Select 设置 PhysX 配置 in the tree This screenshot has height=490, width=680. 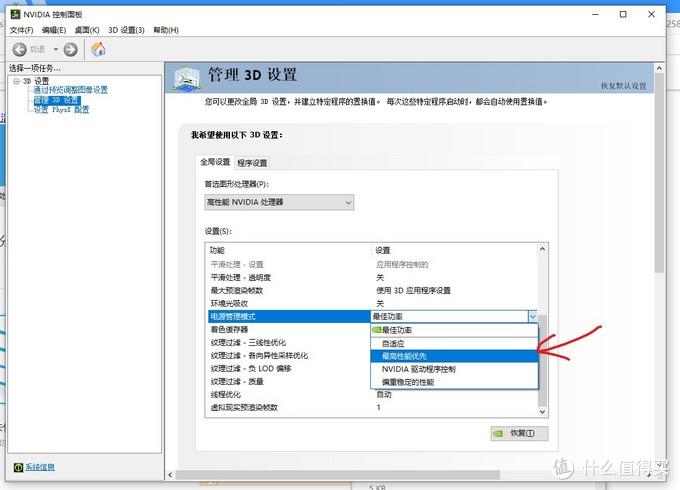click(x=62, y=110)
